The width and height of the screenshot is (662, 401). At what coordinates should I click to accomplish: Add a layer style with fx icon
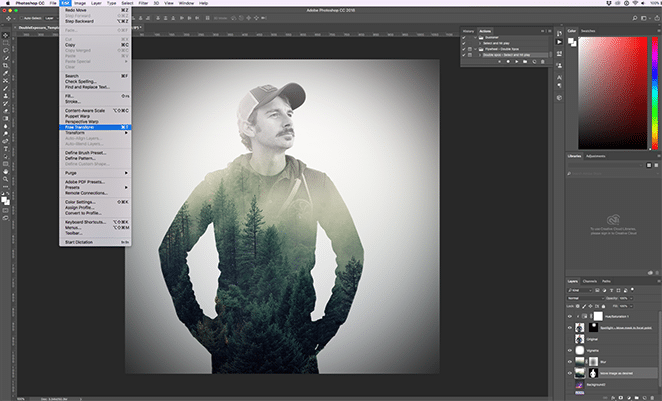pos(613,397)
